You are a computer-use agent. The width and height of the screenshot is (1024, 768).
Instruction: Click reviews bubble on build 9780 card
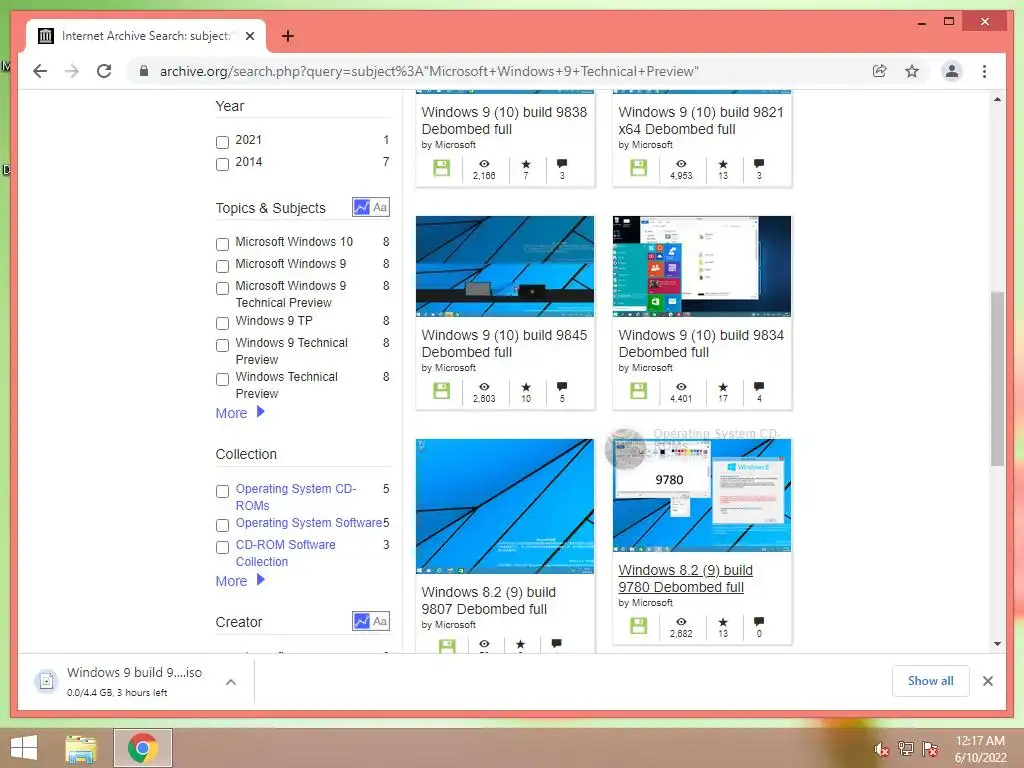tap(758, 621)
